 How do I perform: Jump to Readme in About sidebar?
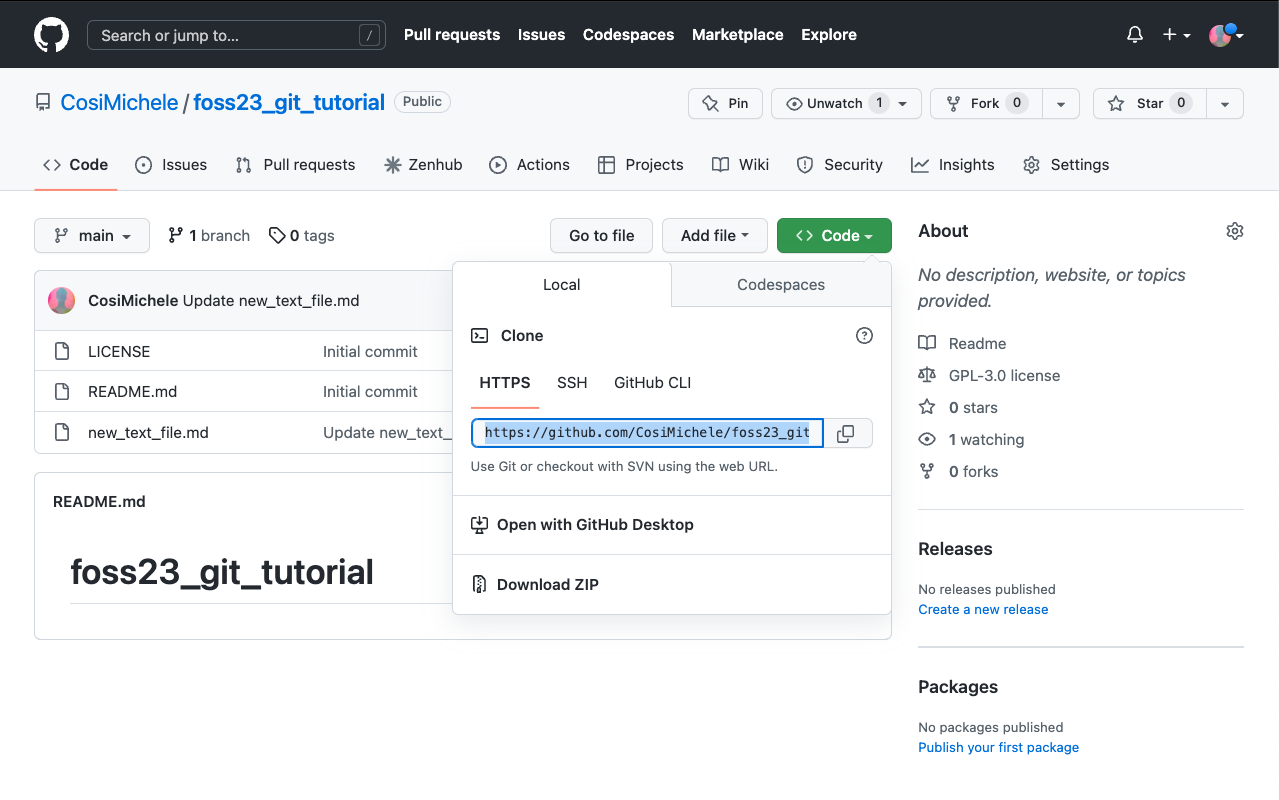[x=963, y=344]
